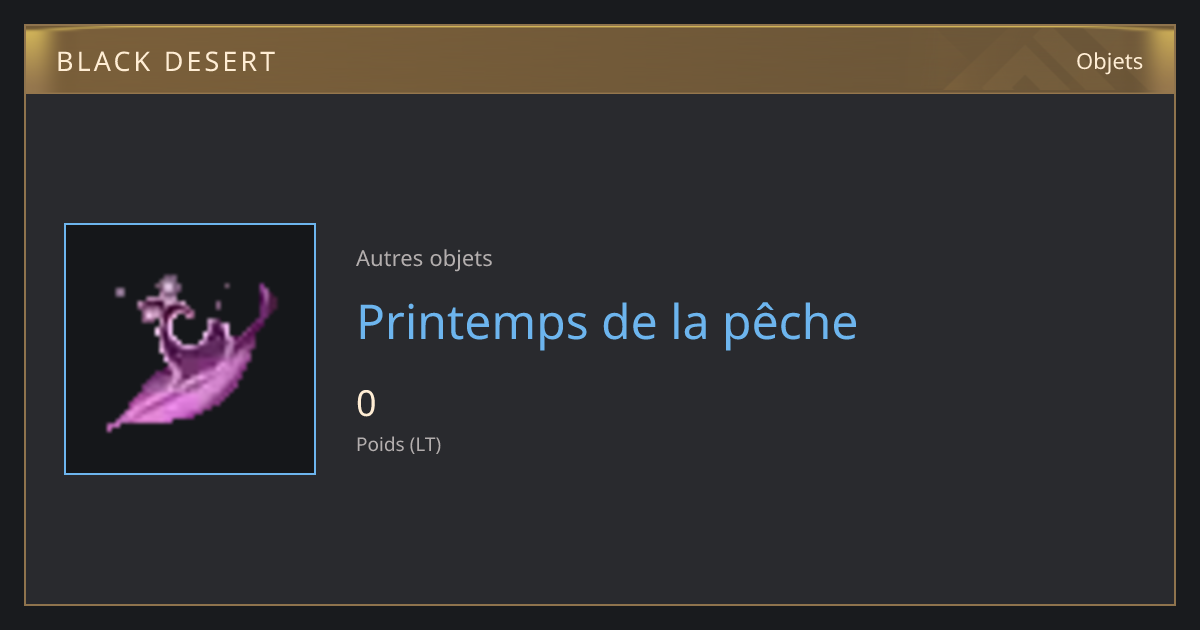This screenshot has height=630, width=1200.
Task: Open the BLACK DESERT header title
Action: point(166,62)
